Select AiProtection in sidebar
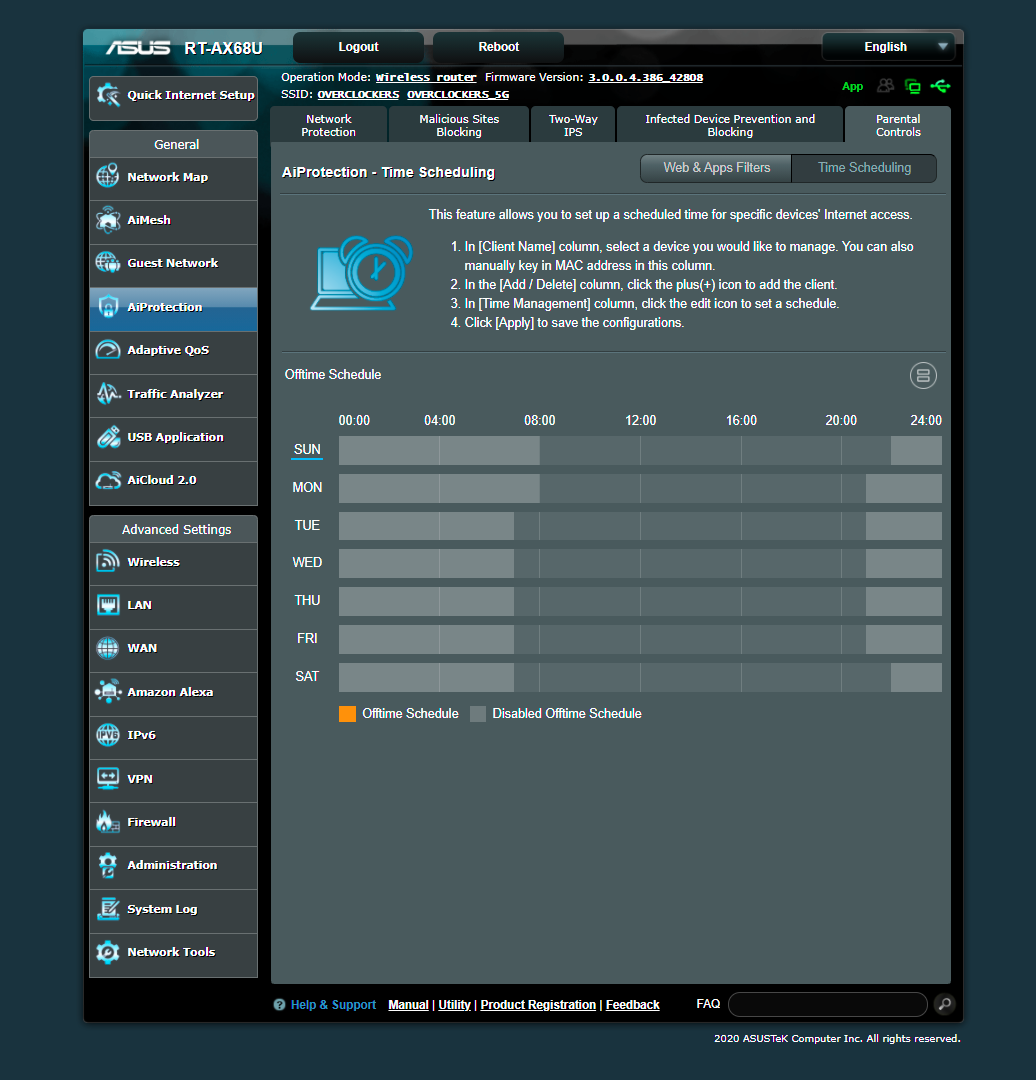Screen dimensions: 1036x1080 point(173,308)
